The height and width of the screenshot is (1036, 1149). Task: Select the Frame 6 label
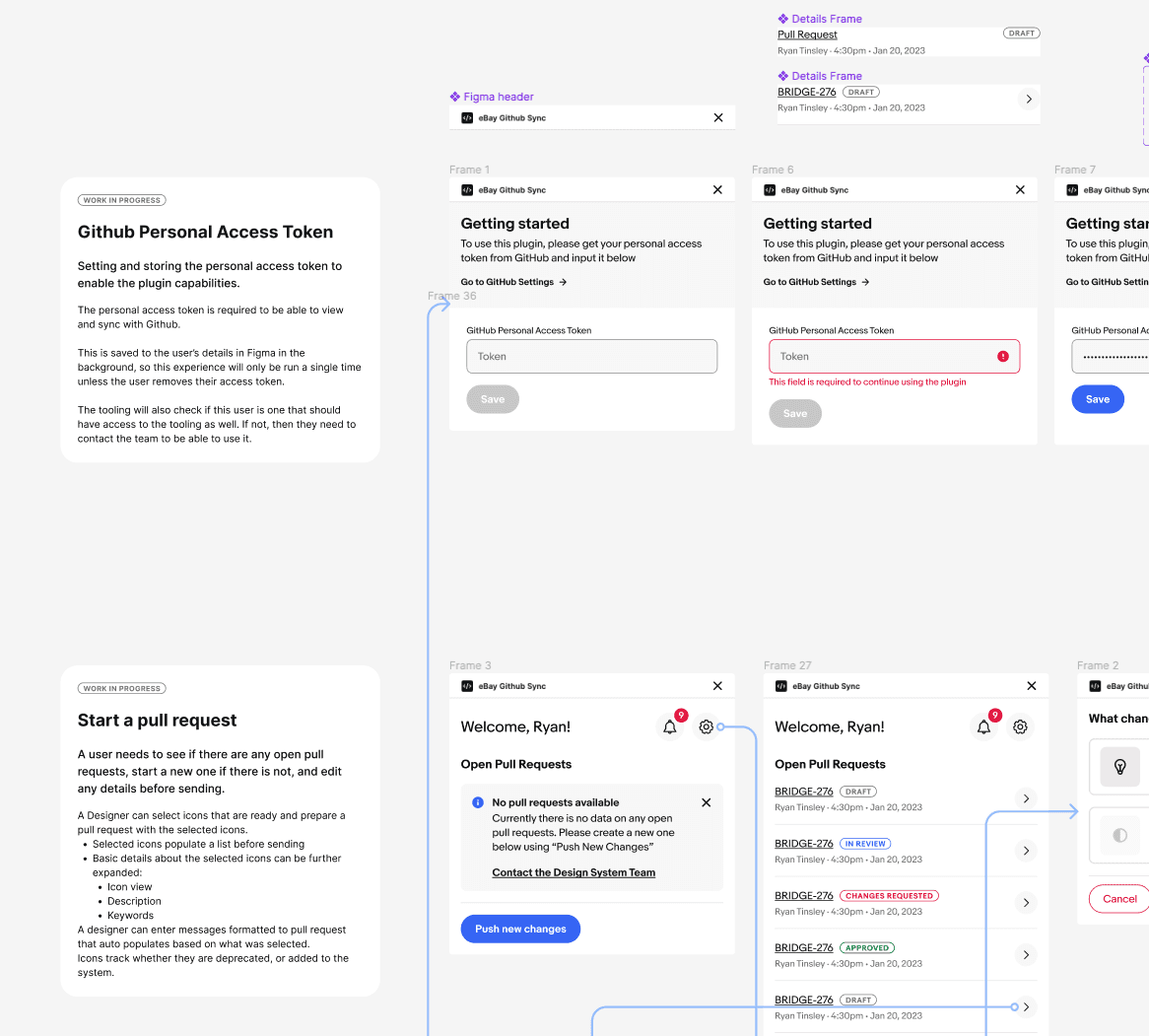(x=773, y=170)
